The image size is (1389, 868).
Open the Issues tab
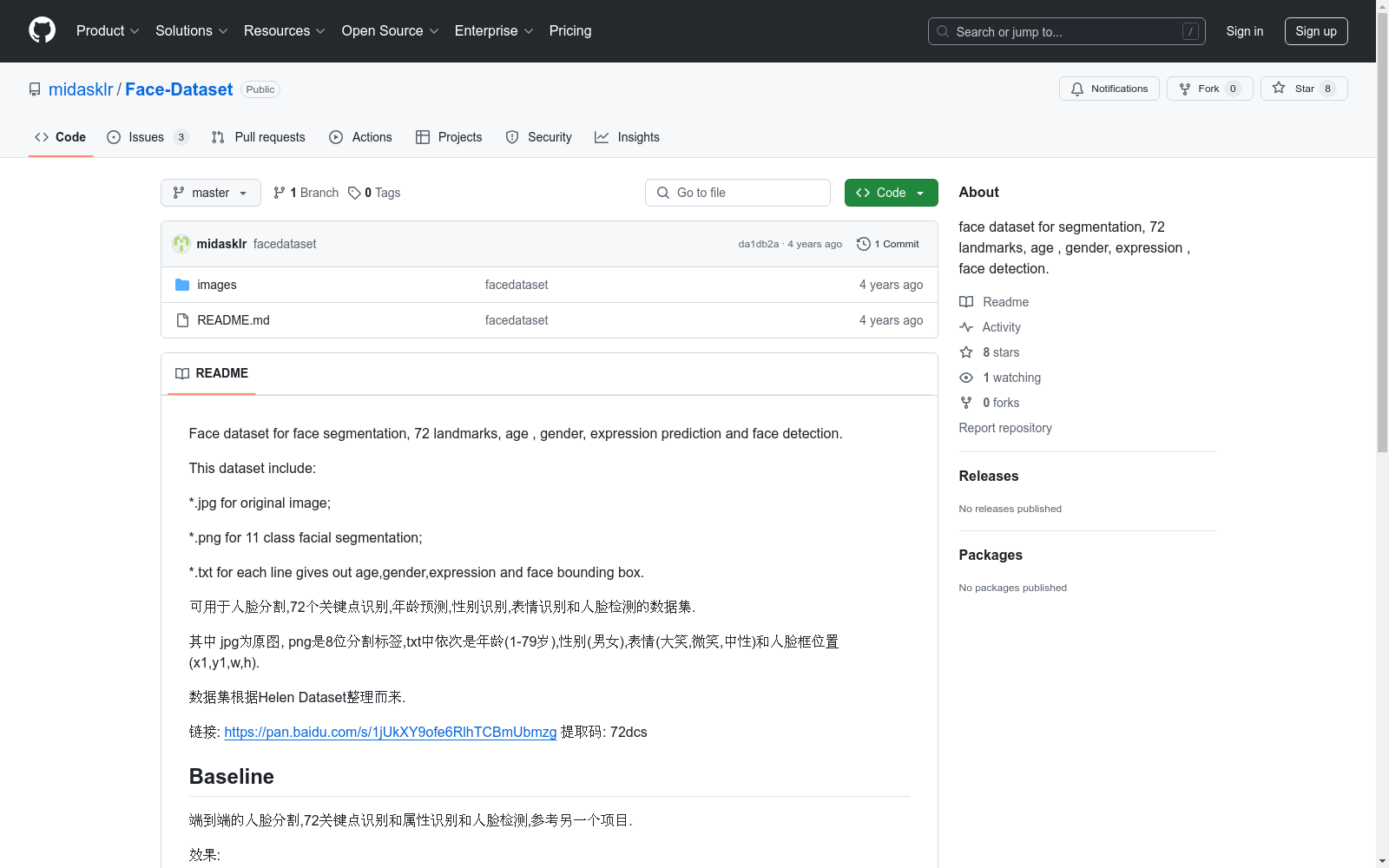click(x=148, y=137)
